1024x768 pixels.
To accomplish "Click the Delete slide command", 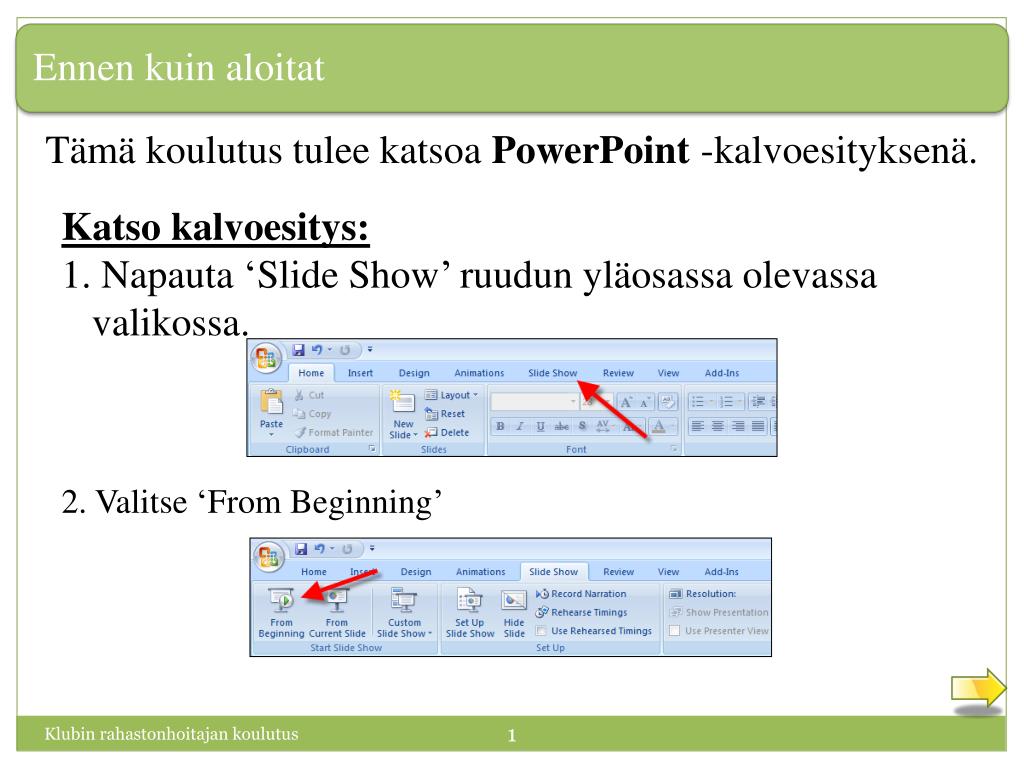I will [447, 432].
